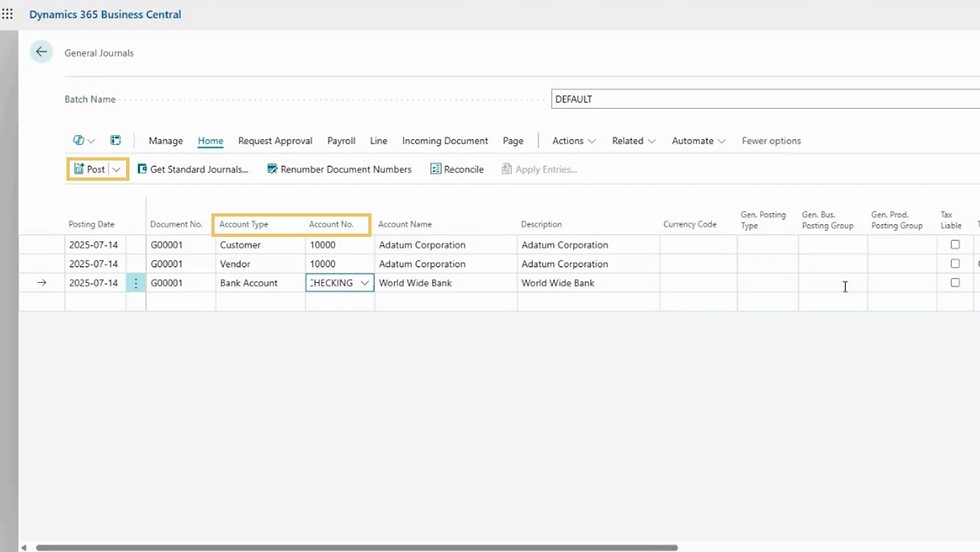Click Description column header

tap(541, 224)
